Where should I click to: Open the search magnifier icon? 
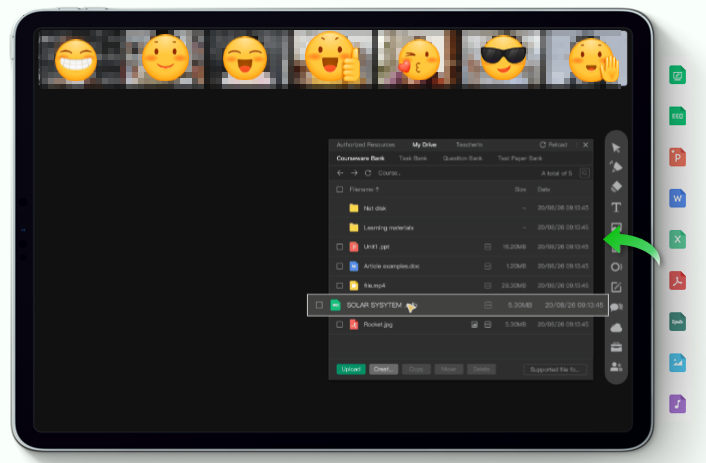(x=584, y=173)
